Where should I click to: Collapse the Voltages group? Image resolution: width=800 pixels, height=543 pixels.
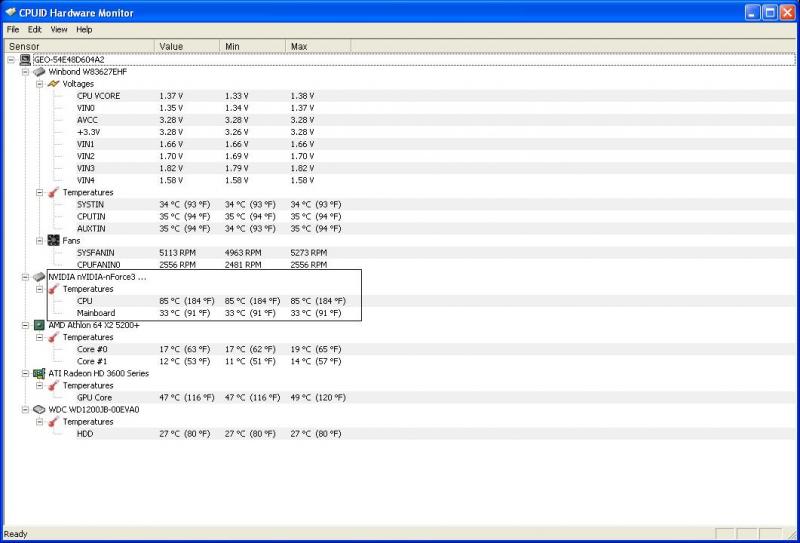tap(40, 84)
